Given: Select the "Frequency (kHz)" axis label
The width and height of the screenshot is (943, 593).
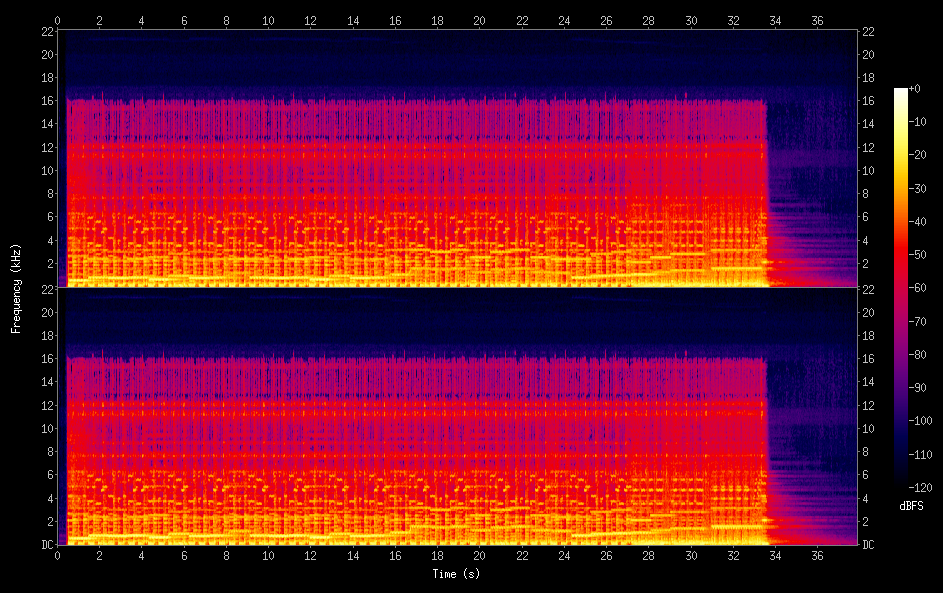Looking at the screenshot, I should (16, 288).
